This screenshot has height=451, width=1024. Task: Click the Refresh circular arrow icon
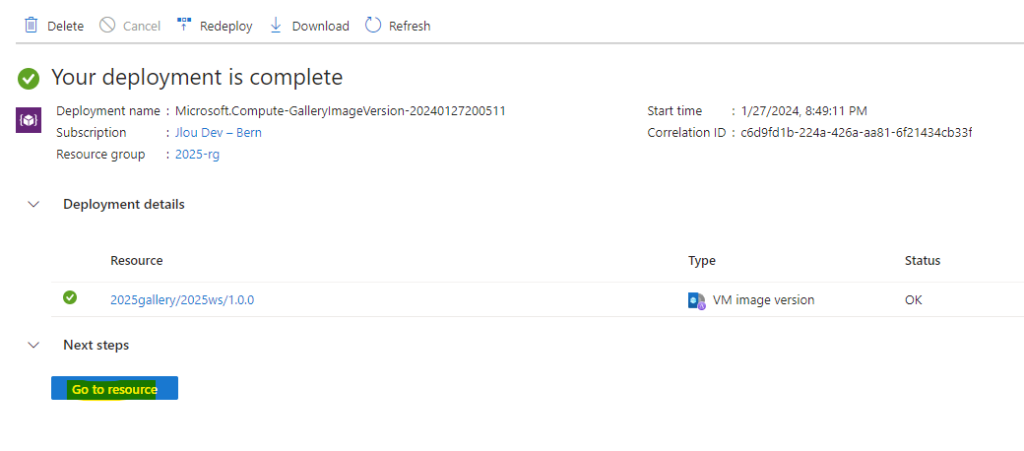(x=373, y=25)
